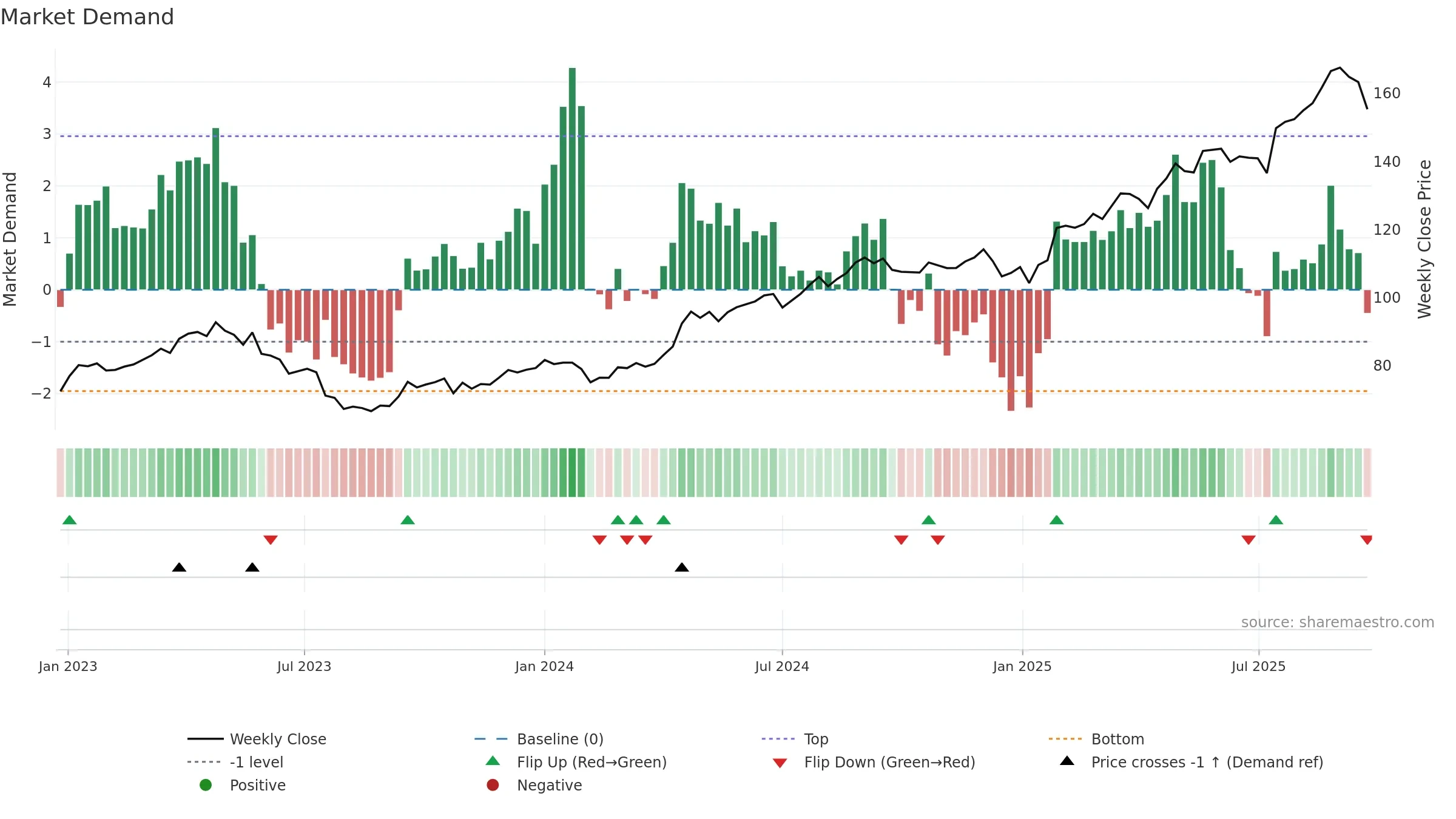Click the '4' left axis tick label
Viewport: 1456px width, 819px height.
point(47,82)
